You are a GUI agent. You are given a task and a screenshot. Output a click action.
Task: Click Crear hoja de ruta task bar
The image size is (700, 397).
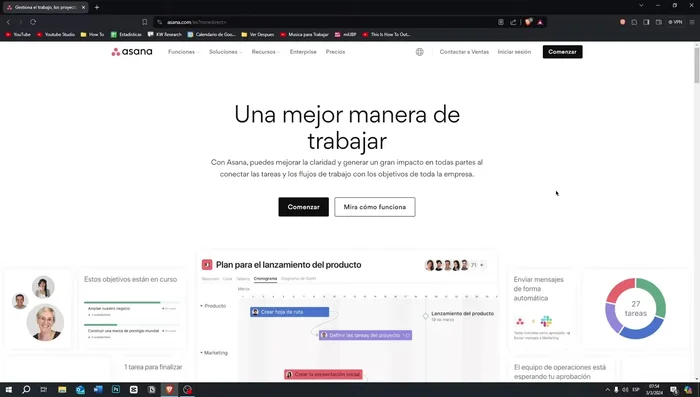290,312
